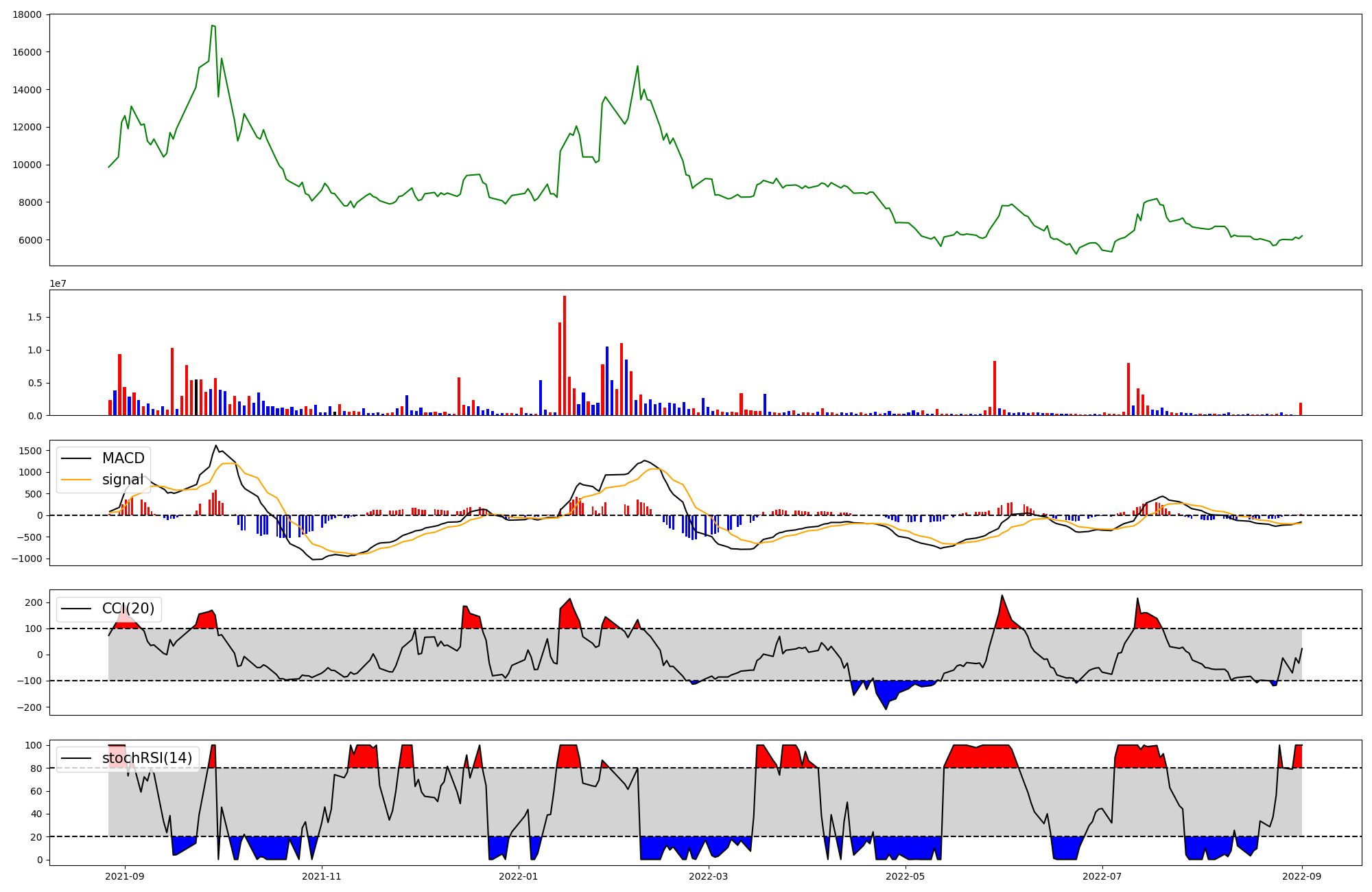Click the 2021-11 x-axis date label
Image resolution: width=1372 pixels, height=892 pixels.
[322, 876]
